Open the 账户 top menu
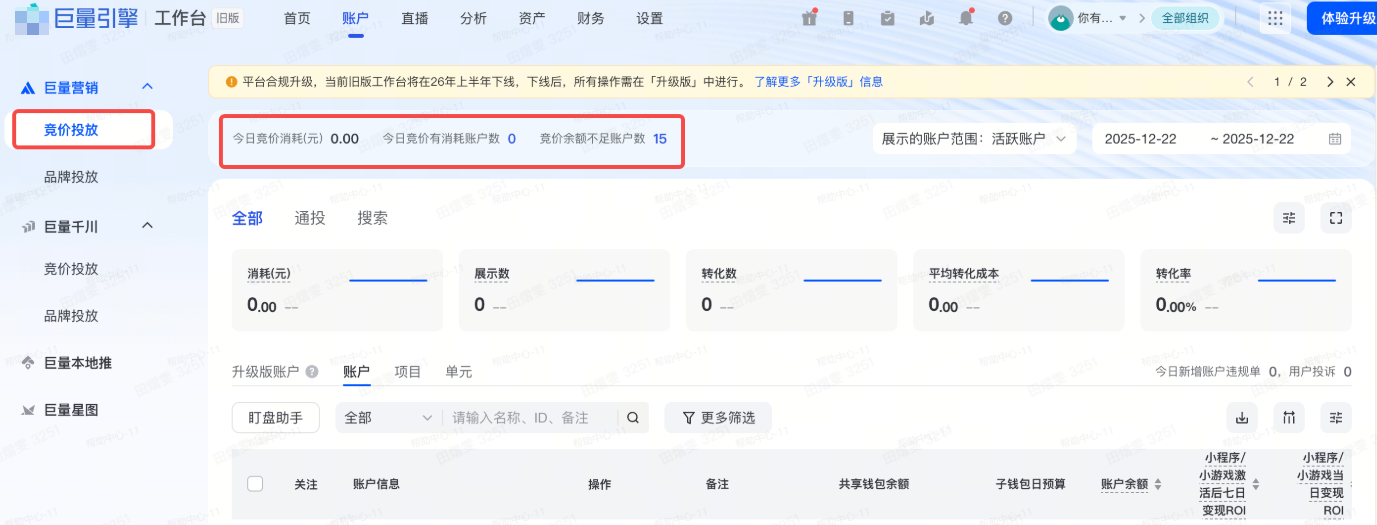 click(x=355, y=18)
